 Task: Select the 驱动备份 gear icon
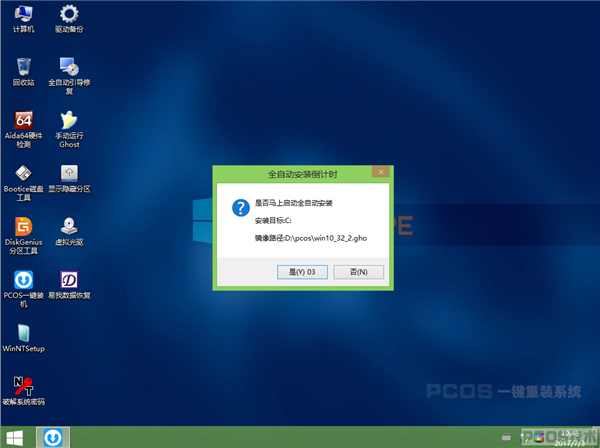pos(69,19)
